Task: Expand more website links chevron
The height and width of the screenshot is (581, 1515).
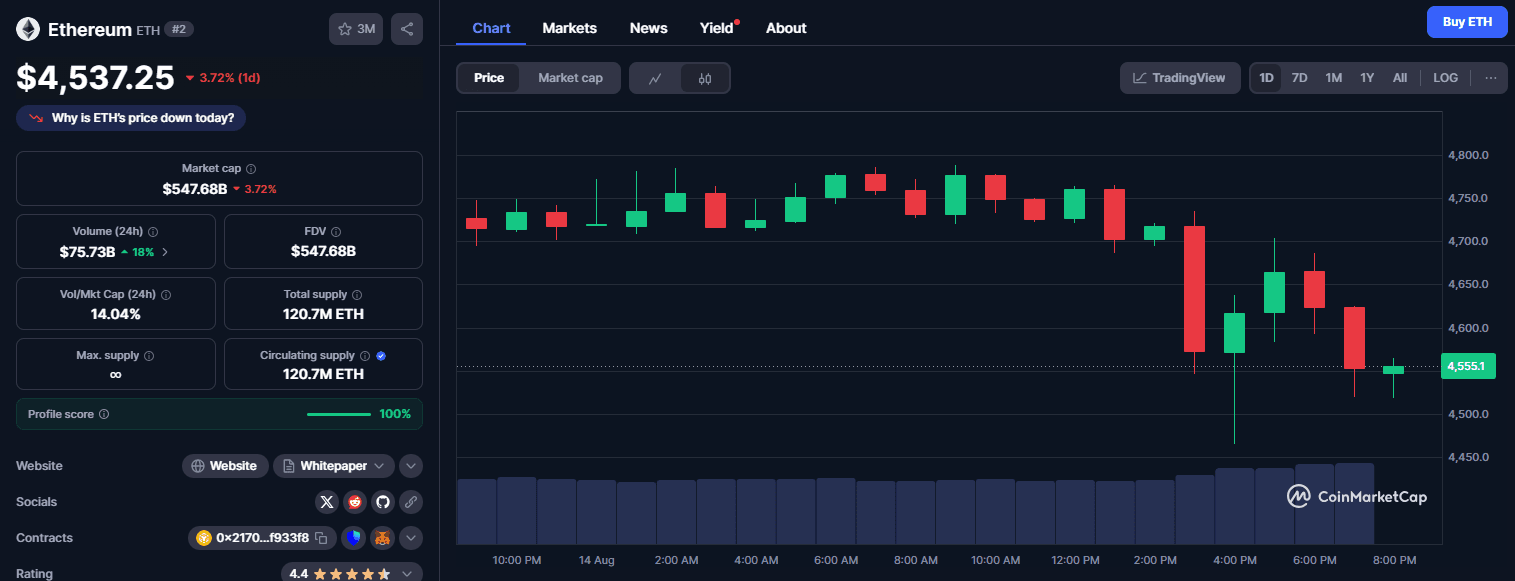Action: [x=411, y=466]
